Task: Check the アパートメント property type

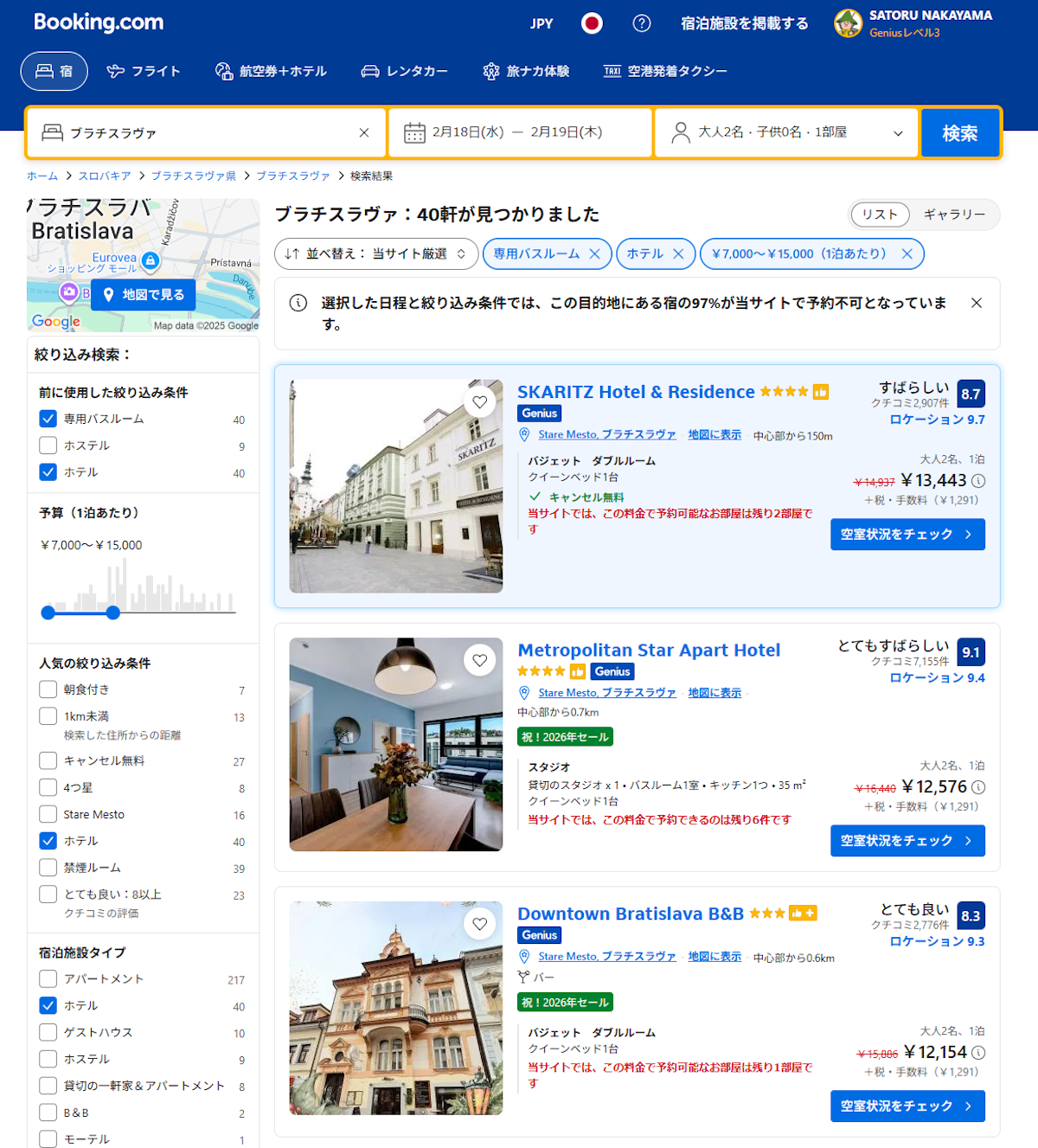Action: click(48, 979)
